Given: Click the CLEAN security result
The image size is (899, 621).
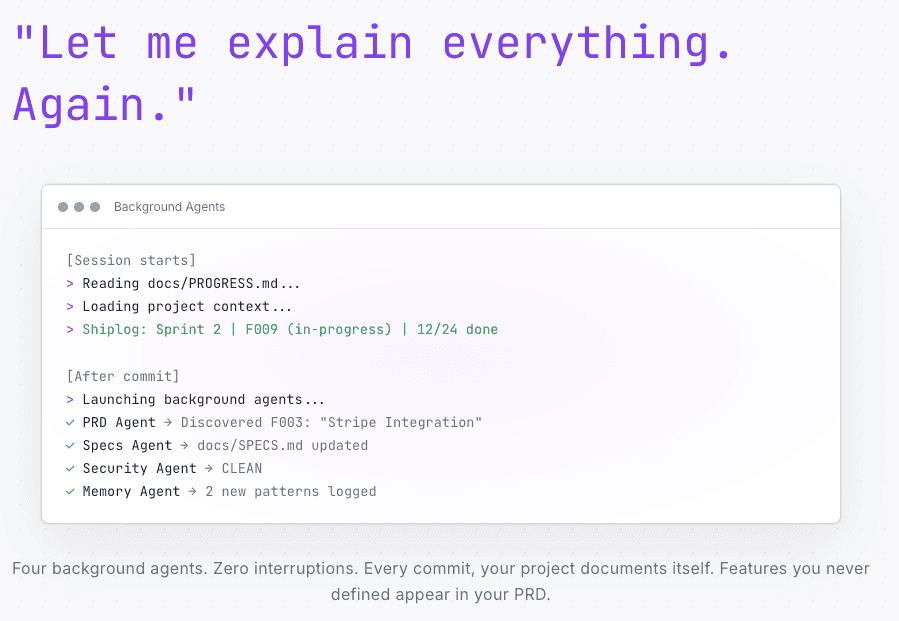Looking at the screenshot, I should coord(242,469).
